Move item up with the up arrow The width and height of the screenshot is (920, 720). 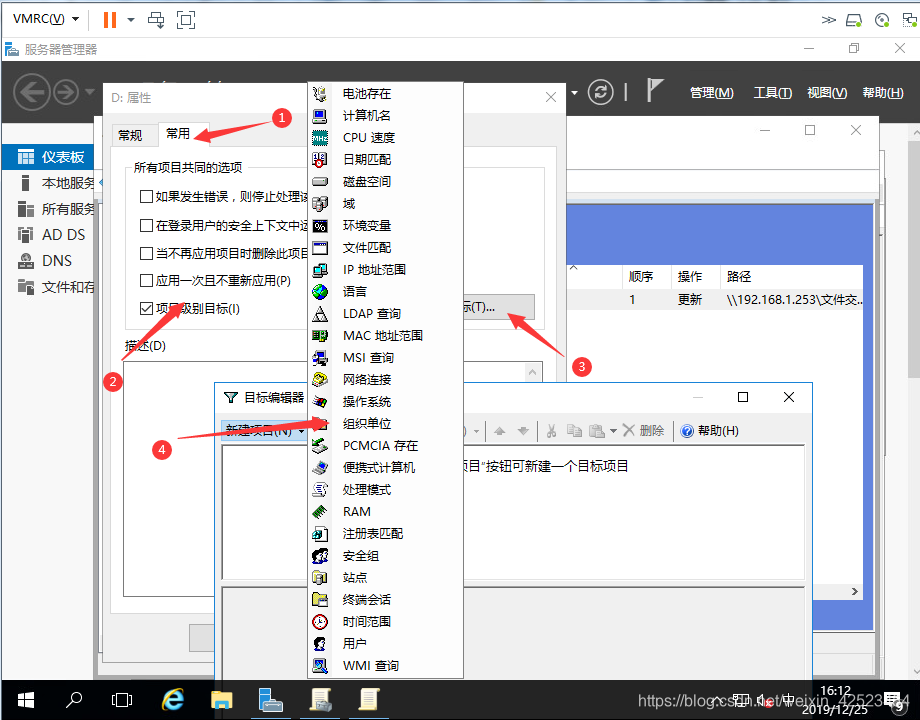pos(499,431)
